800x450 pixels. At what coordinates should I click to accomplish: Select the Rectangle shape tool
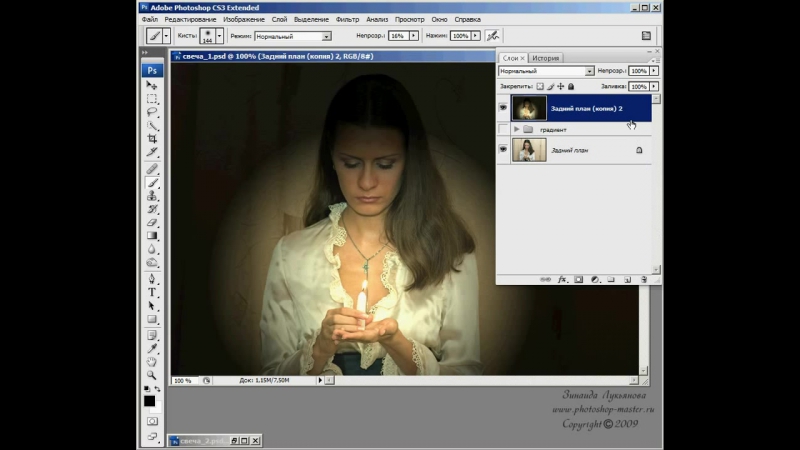(152, 319)
